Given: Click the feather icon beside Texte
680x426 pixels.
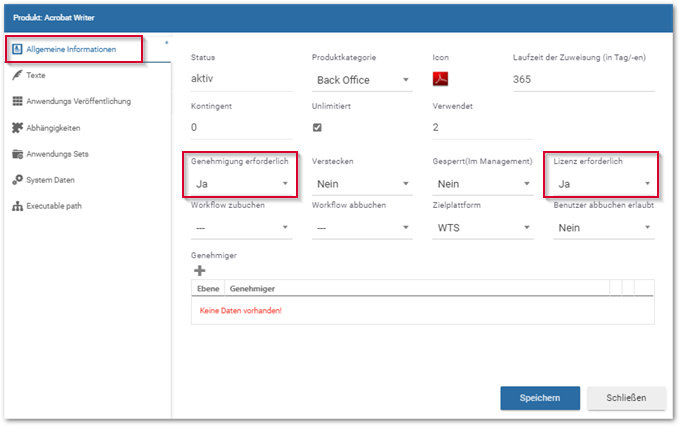Looking at the screenshot, I should tap(17, 75).
